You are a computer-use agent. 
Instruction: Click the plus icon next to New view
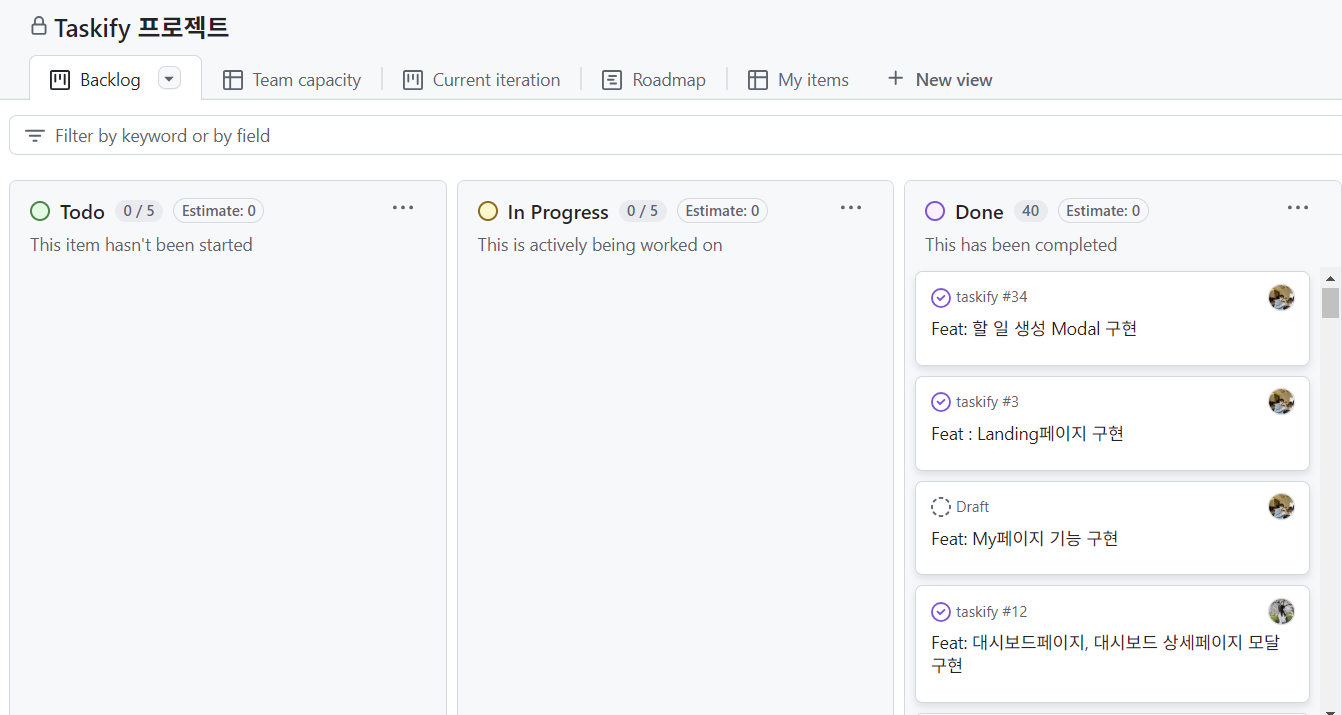click(896, 79)
